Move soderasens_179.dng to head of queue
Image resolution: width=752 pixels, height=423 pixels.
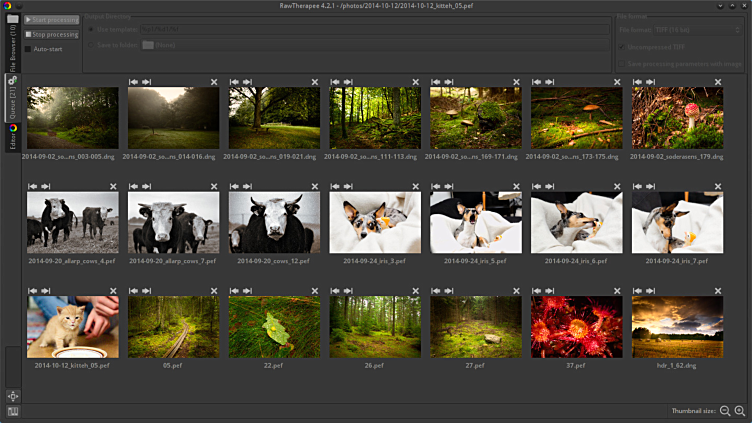click(x=636, y=82)
